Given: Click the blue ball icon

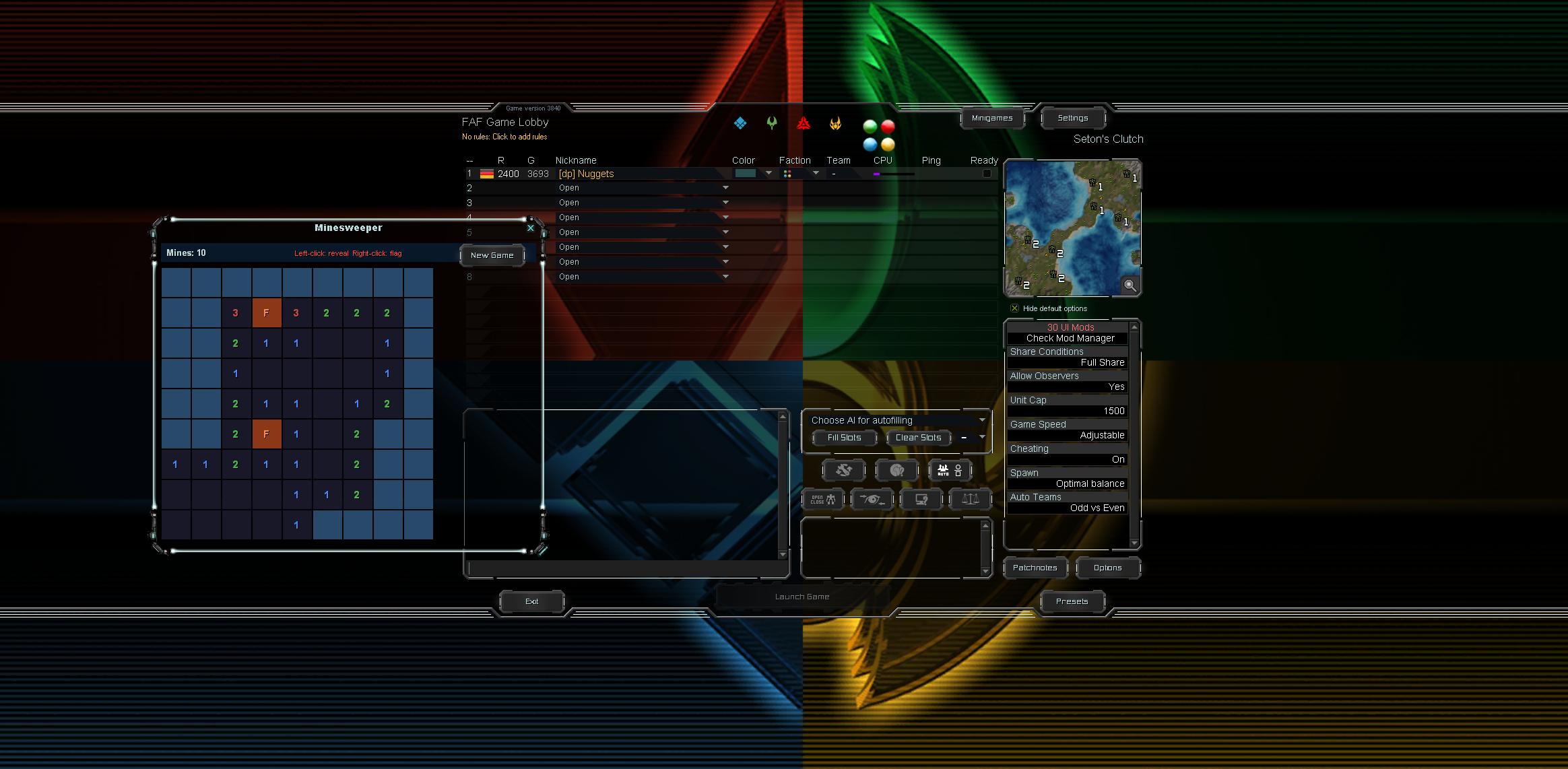Looking at the screenshot, I should 870,144.
